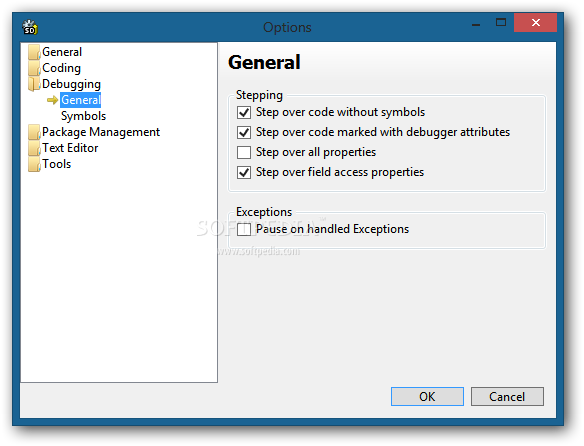Uncheck Step over code without symbols

pos(244,112)
